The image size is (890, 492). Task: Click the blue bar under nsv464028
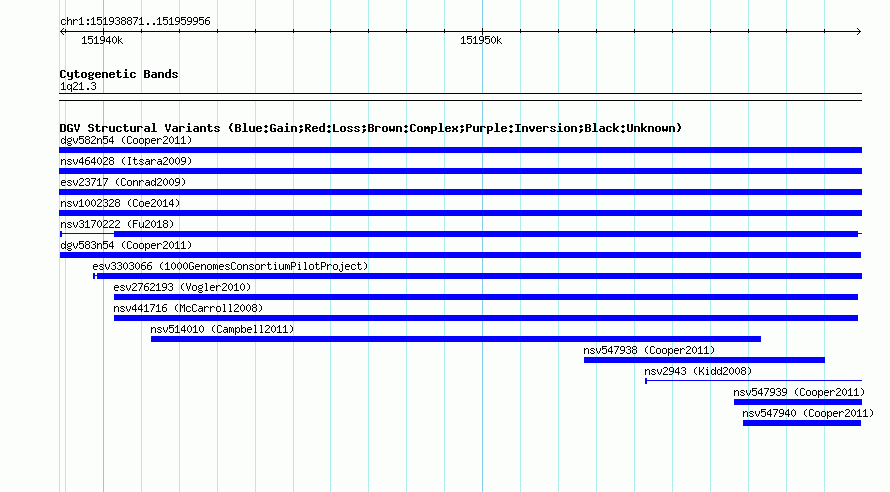460,171
